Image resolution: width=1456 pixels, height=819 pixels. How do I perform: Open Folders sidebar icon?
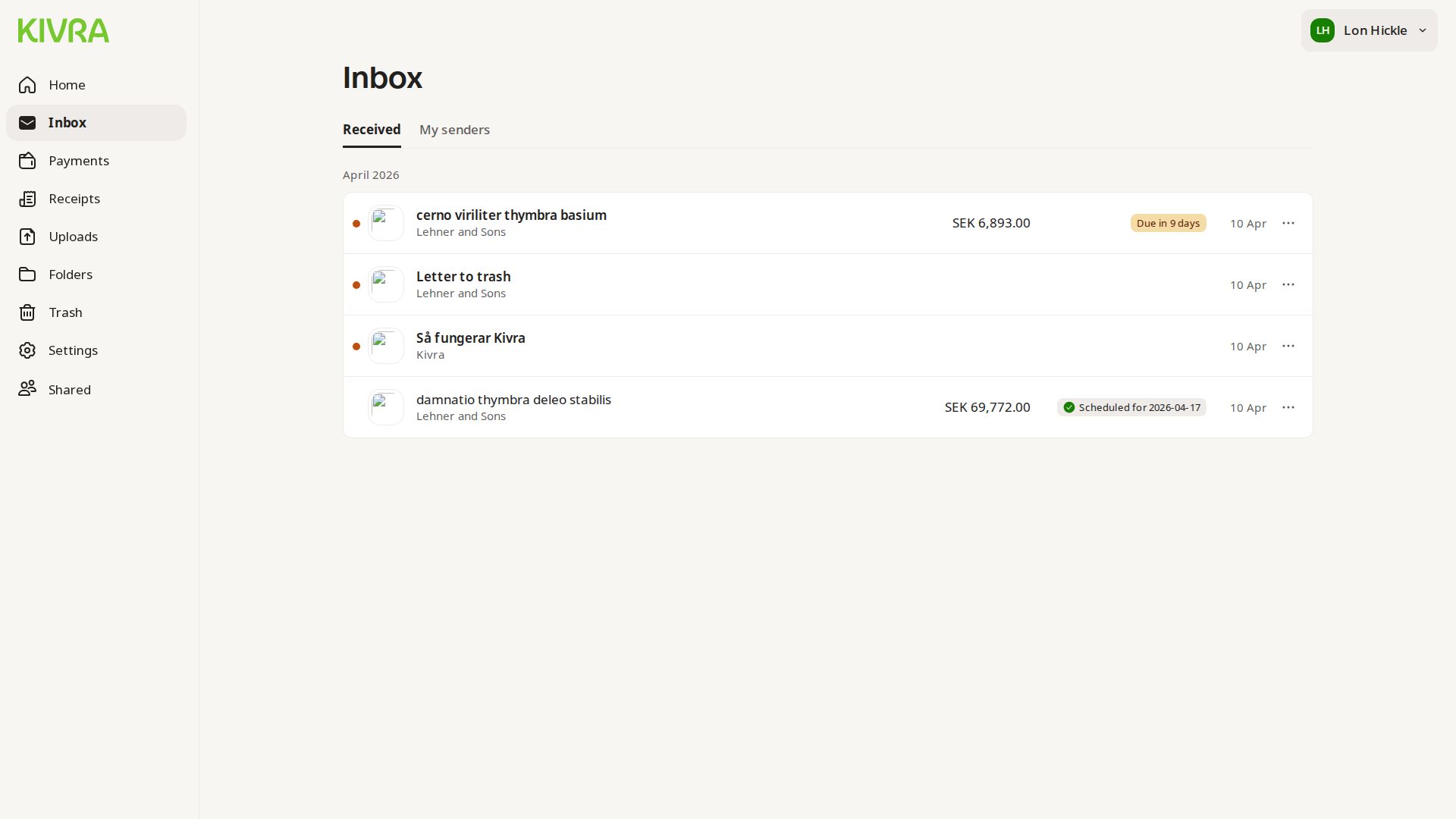[x=27, y=275]
